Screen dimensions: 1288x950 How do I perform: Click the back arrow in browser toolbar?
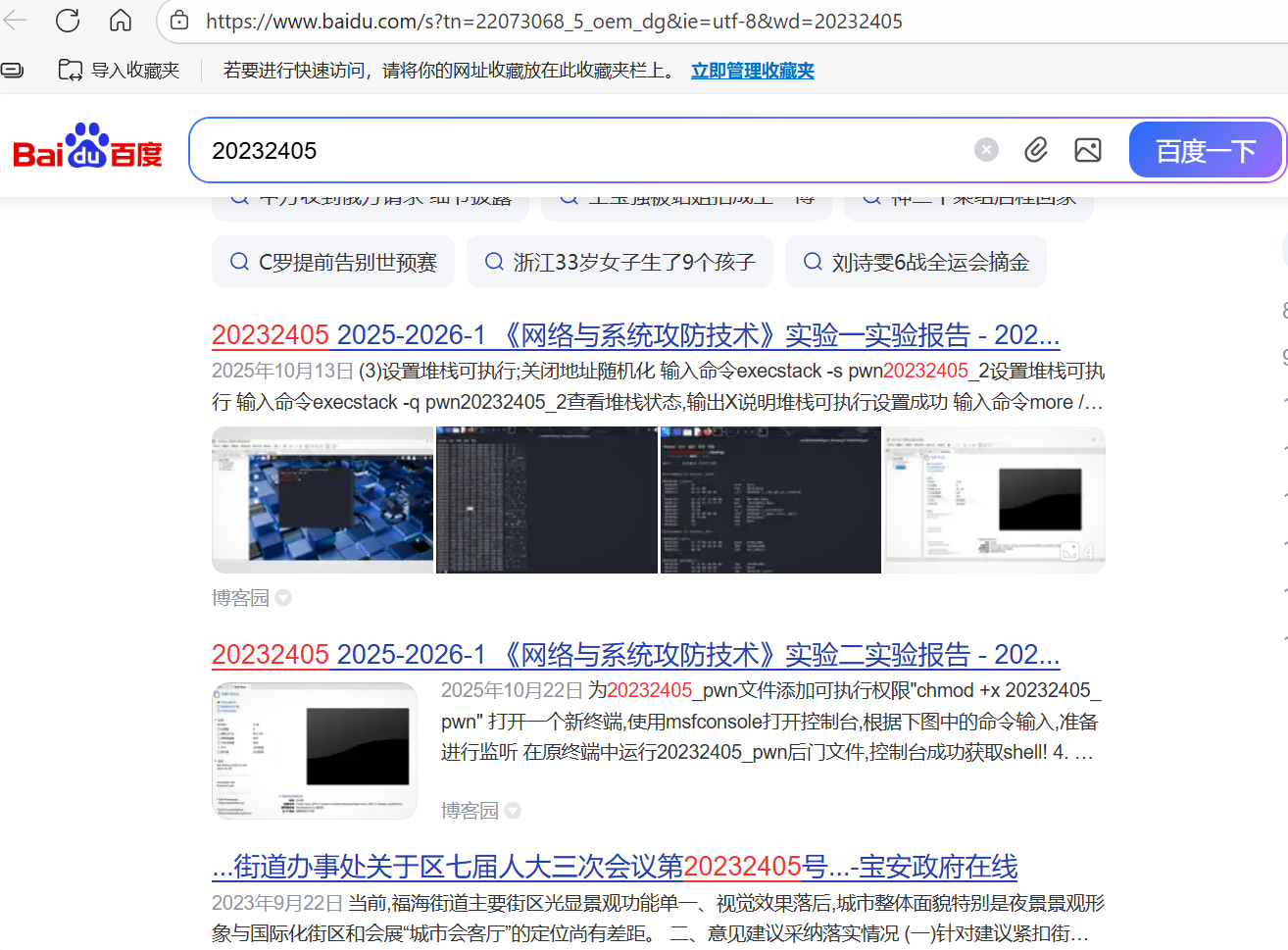tap(15, 21)
